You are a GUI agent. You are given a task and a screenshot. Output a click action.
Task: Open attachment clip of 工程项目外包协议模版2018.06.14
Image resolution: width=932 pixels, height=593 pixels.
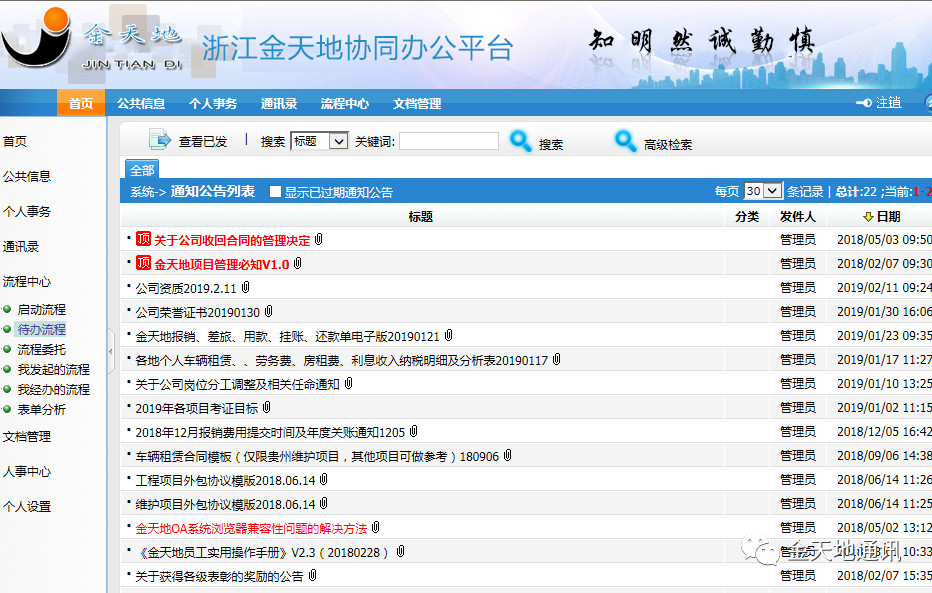click(324, 479)
